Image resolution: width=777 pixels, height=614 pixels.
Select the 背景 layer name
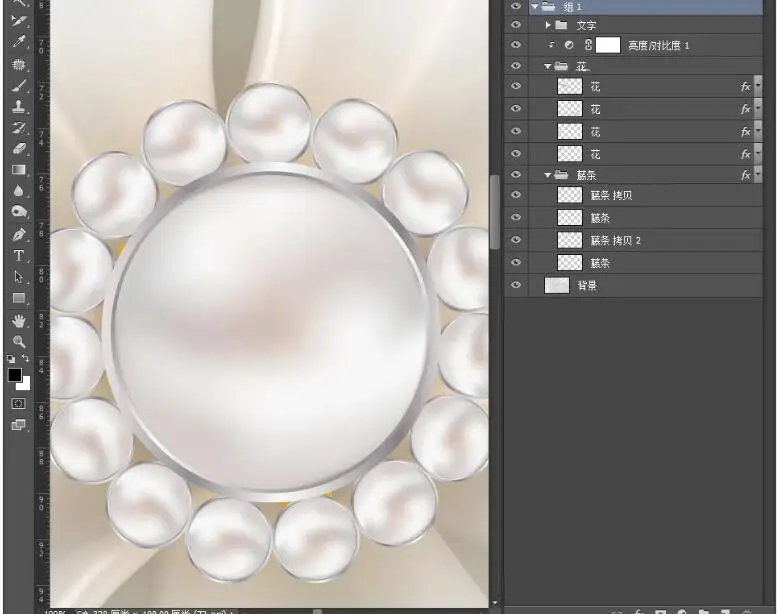pyautogui.click(x=587, y=286)
